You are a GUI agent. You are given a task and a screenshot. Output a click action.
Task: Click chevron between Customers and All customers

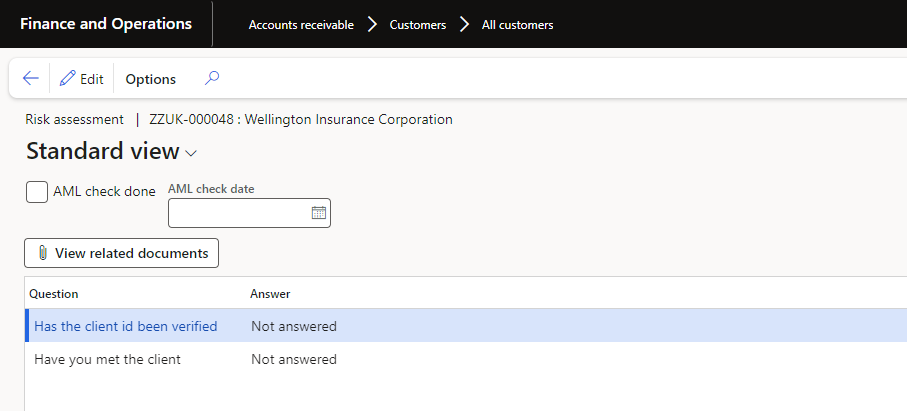click(464, 25)
